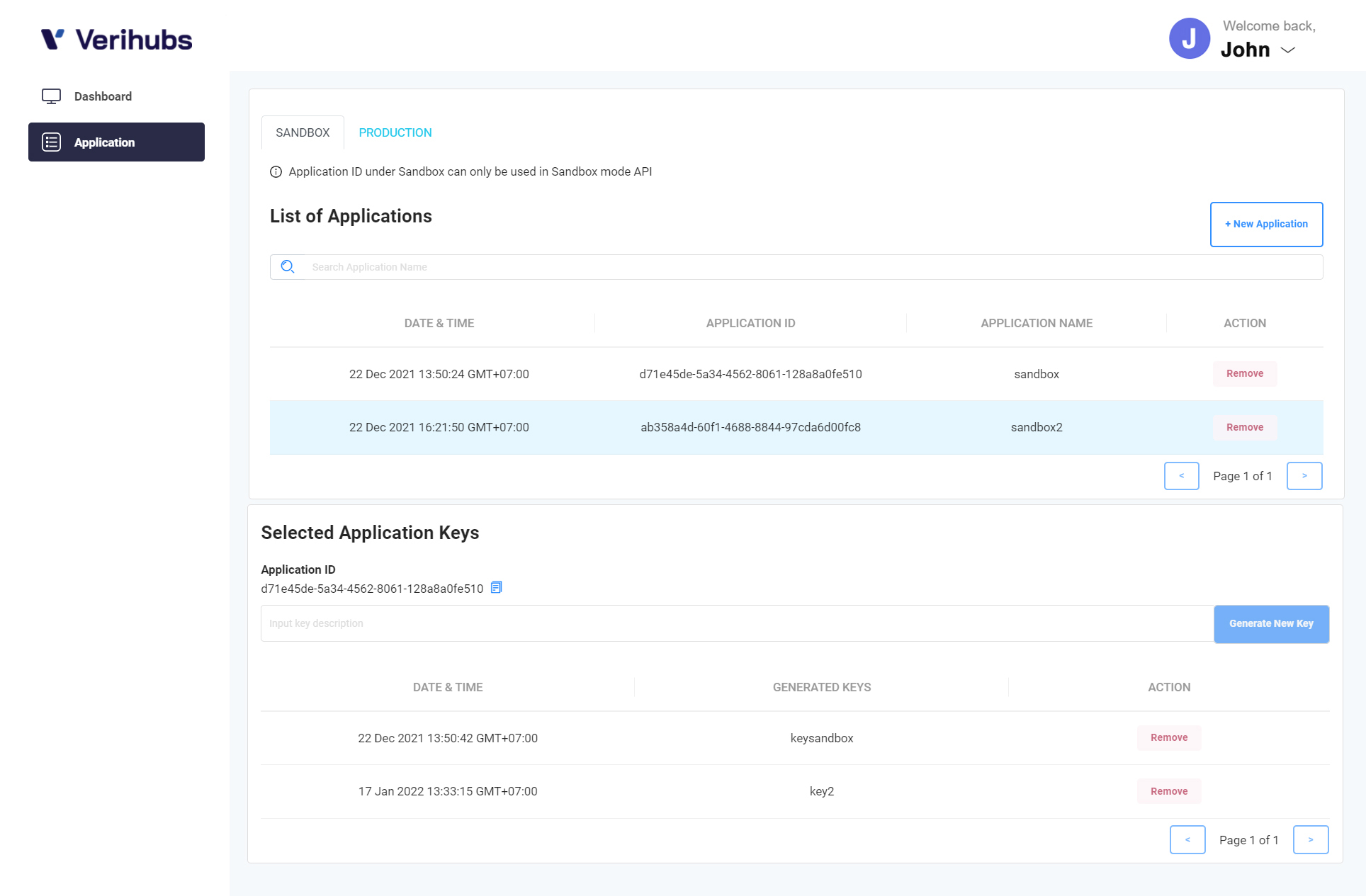Remove the sandbox application
This screenshot has width=1366, height=896.
coord(1244,374)
